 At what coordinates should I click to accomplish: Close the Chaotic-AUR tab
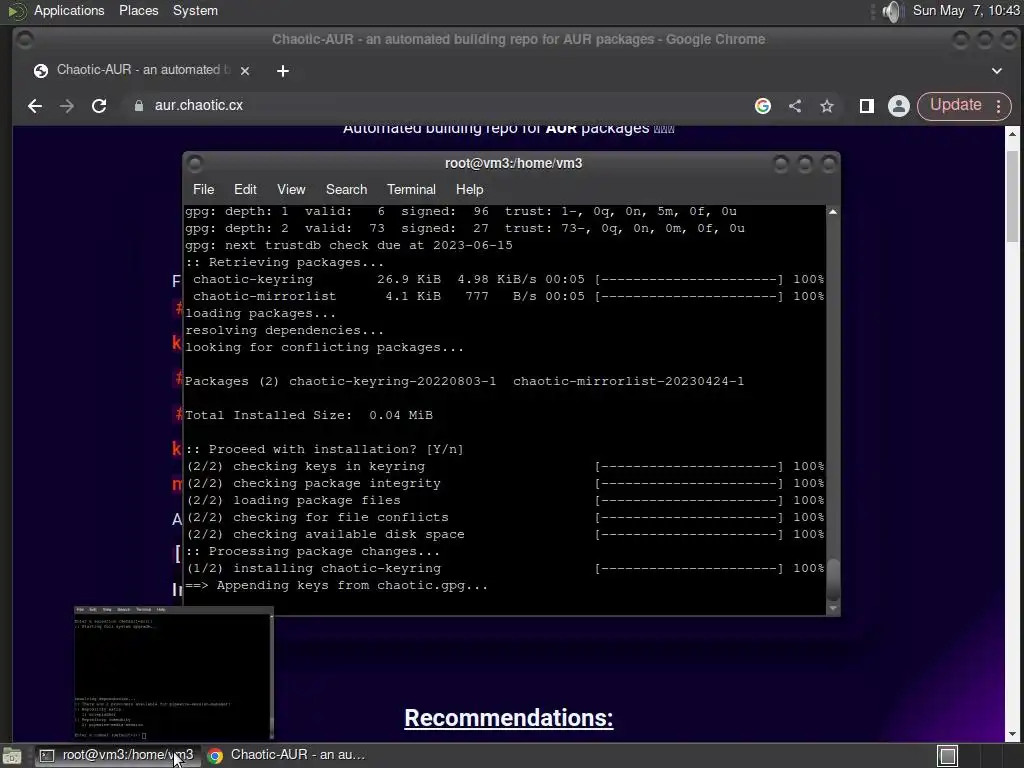(245, 71)
